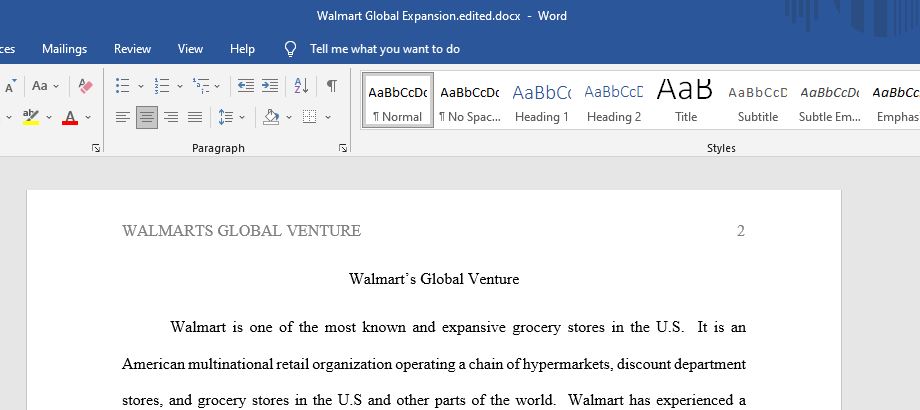Click the document title in title bar
This screenshot has height=410, width=920.
click(418, 16)
